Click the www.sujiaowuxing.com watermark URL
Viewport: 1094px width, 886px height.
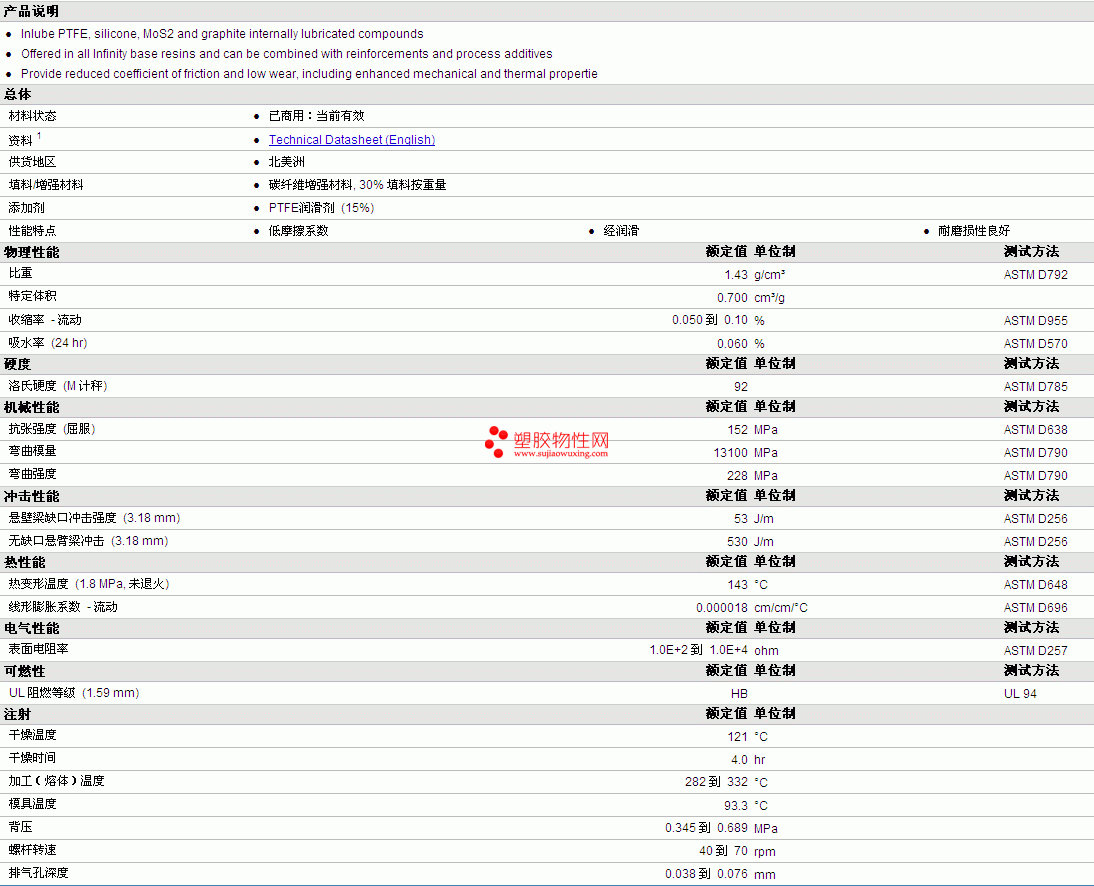(561, 453)
